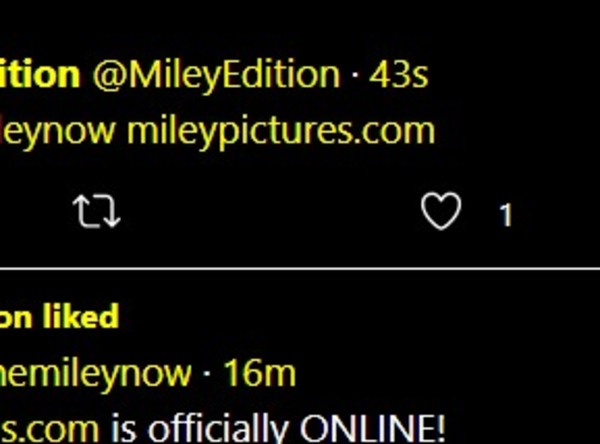
Task: Open the mention ending "eynow" in the first tweet
Action: (57, 132)
